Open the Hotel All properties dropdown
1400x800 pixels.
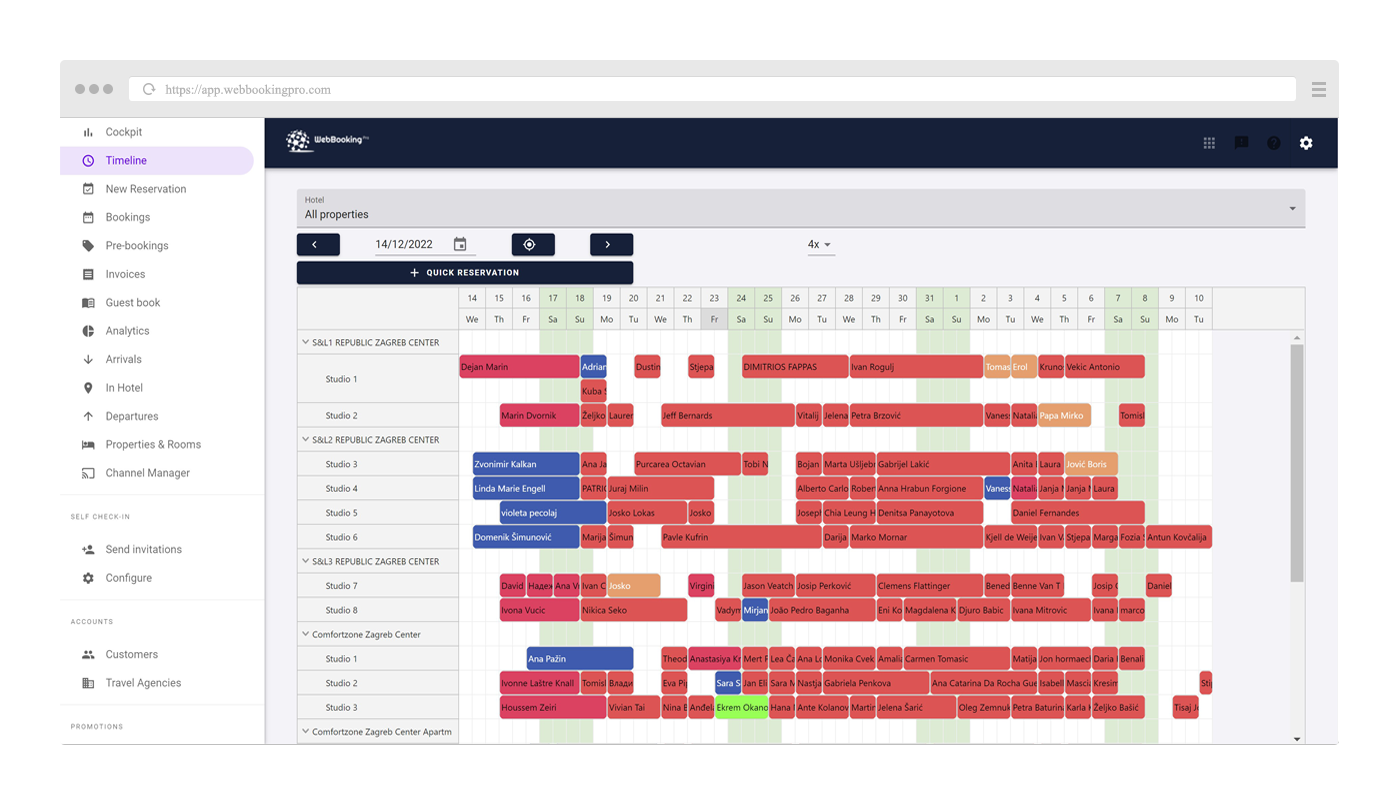(800, 208)
